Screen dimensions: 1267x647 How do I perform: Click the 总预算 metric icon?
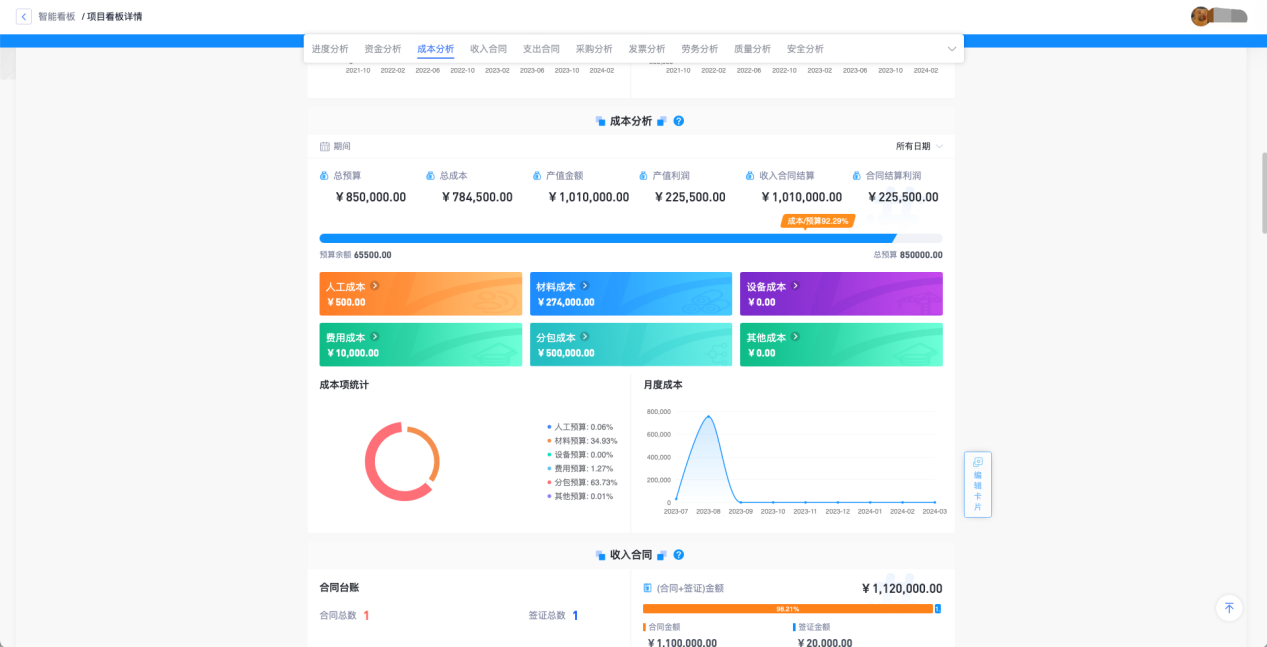(325, 174)
